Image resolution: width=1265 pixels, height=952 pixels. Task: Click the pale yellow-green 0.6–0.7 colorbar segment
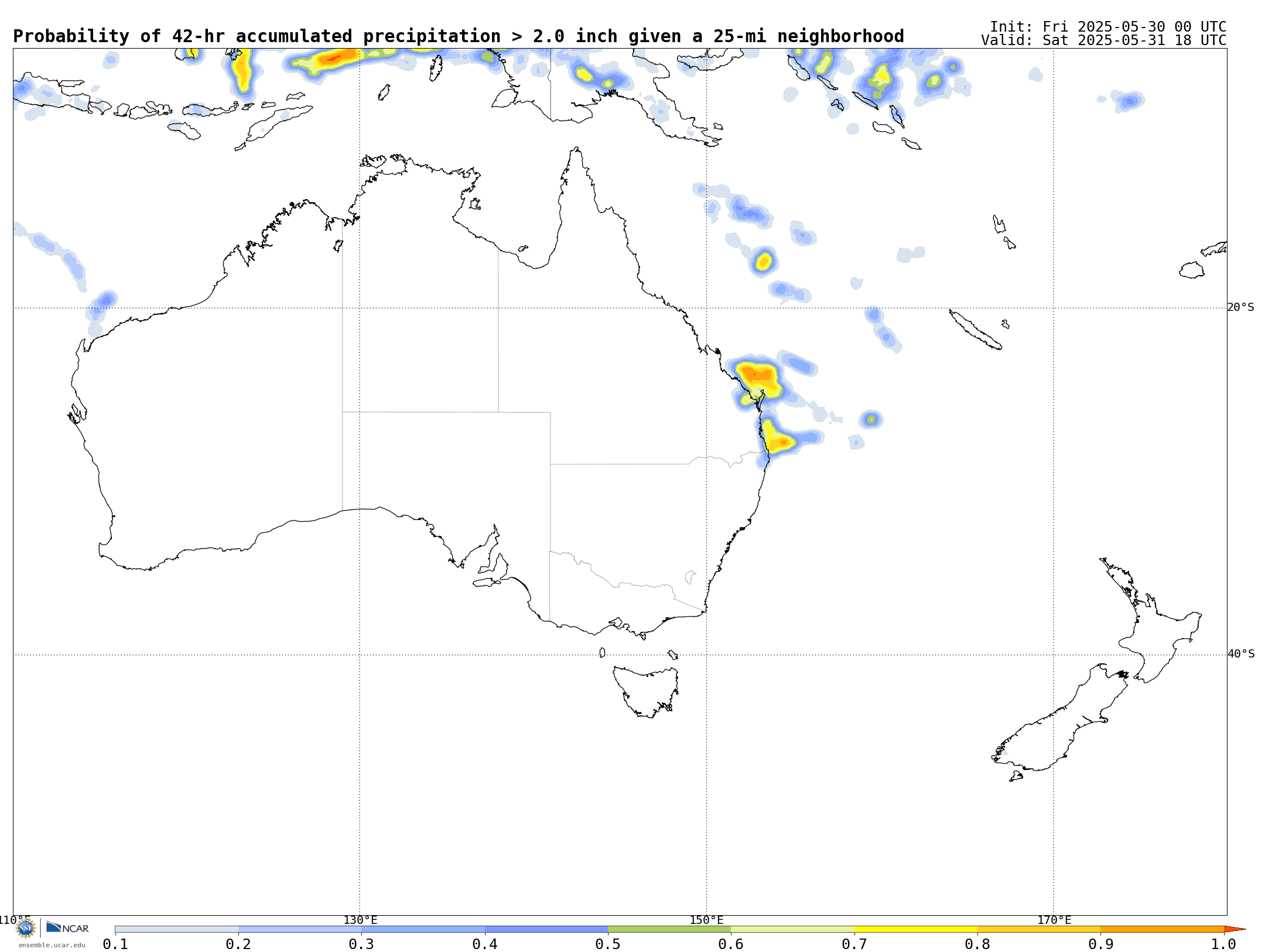tap(792, 929)
